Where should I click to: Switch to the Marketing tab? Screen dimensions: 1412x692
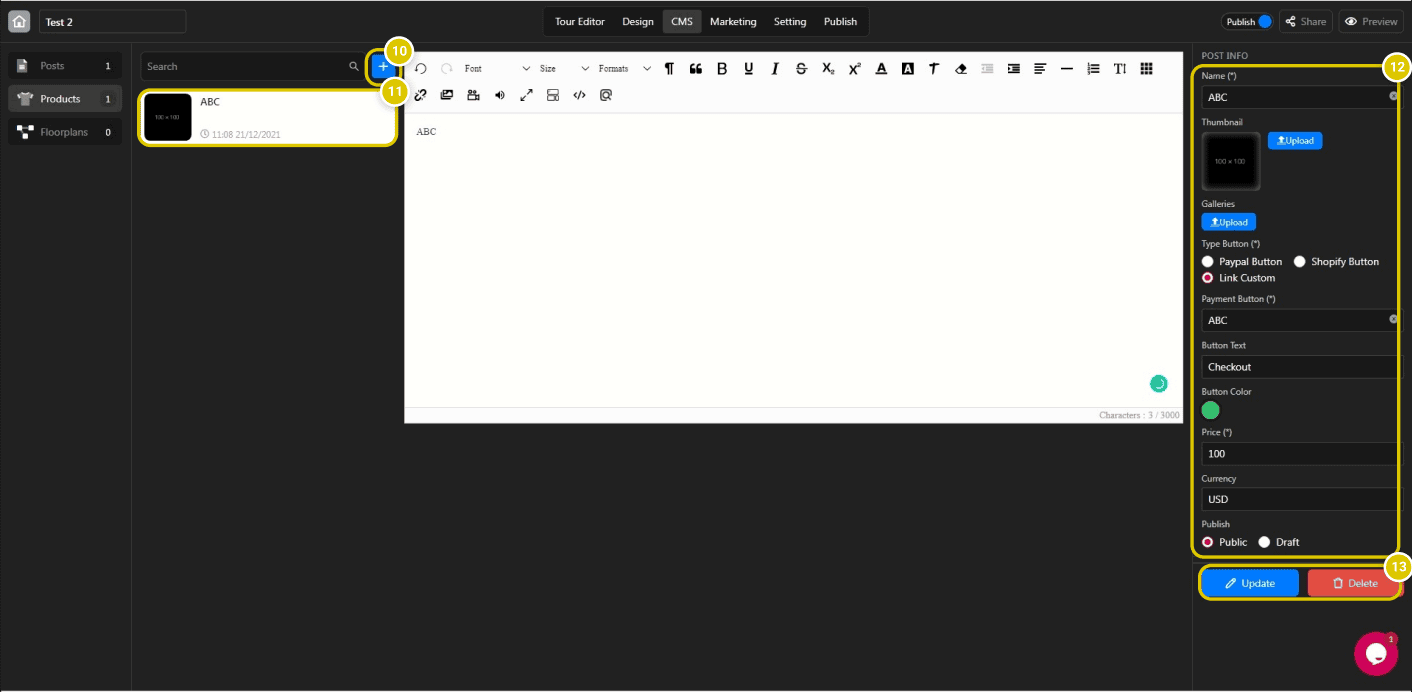[x=732, y=21]
